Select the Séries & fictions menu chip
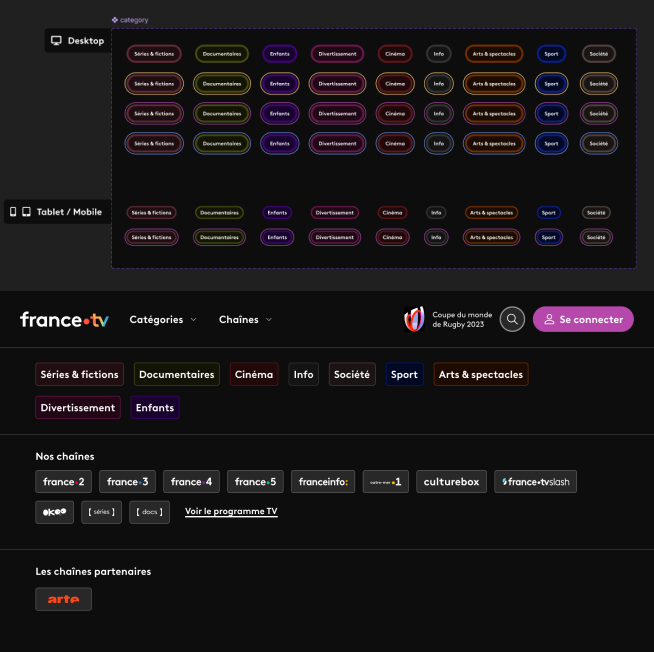Viewport: 654px width, 652px height. coord(79,374)
